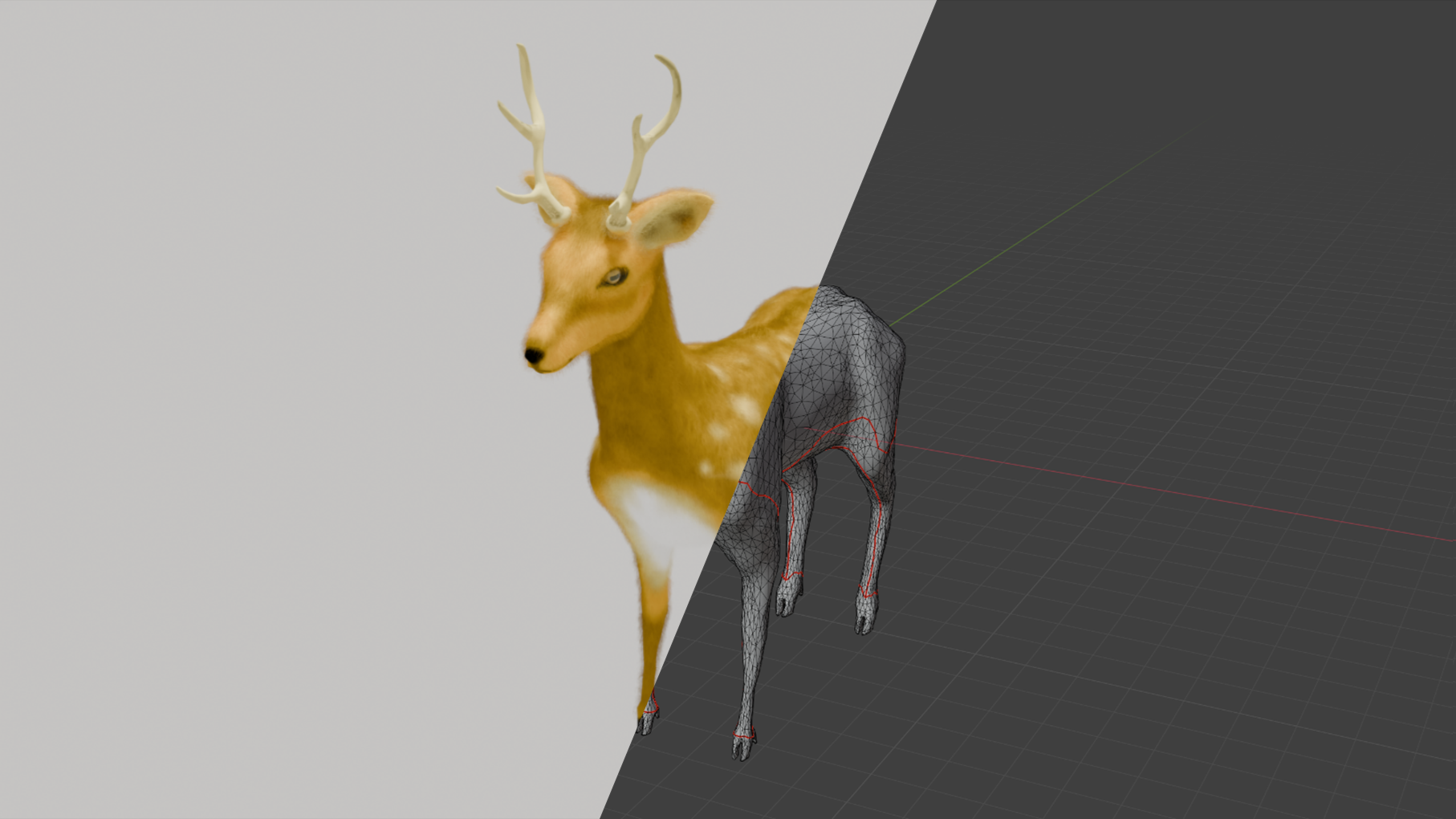1456x819 pixels.
Task: Click the deer's eye
Action: point(614,277)
